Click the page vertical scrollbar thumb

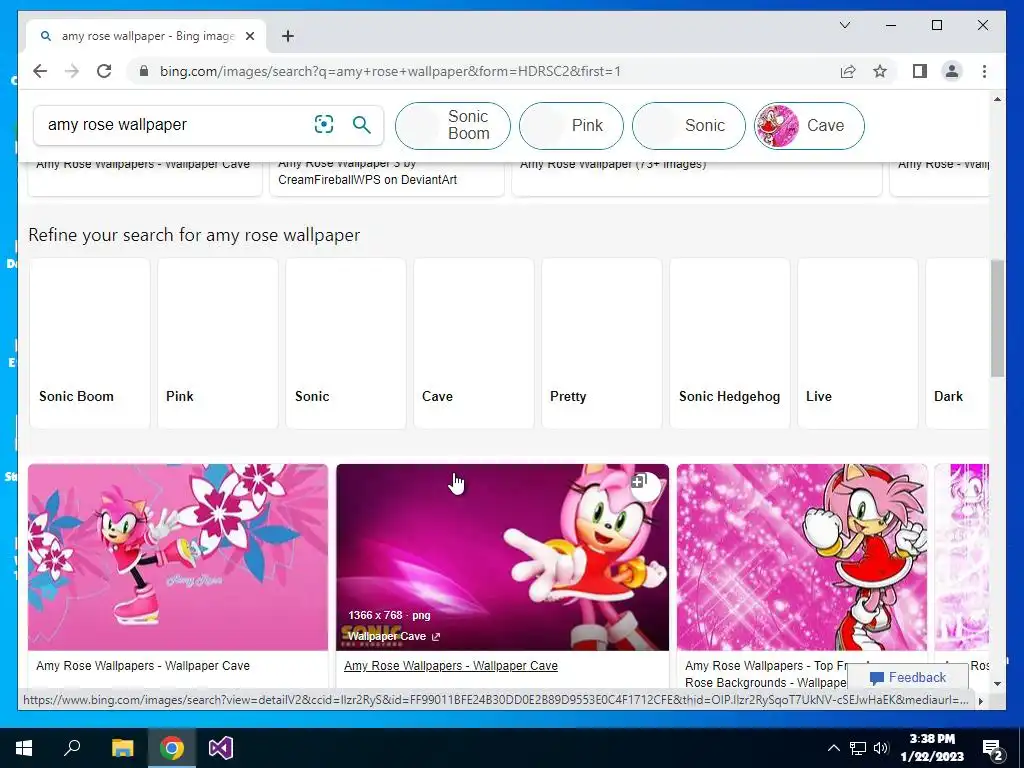point(997,318)
